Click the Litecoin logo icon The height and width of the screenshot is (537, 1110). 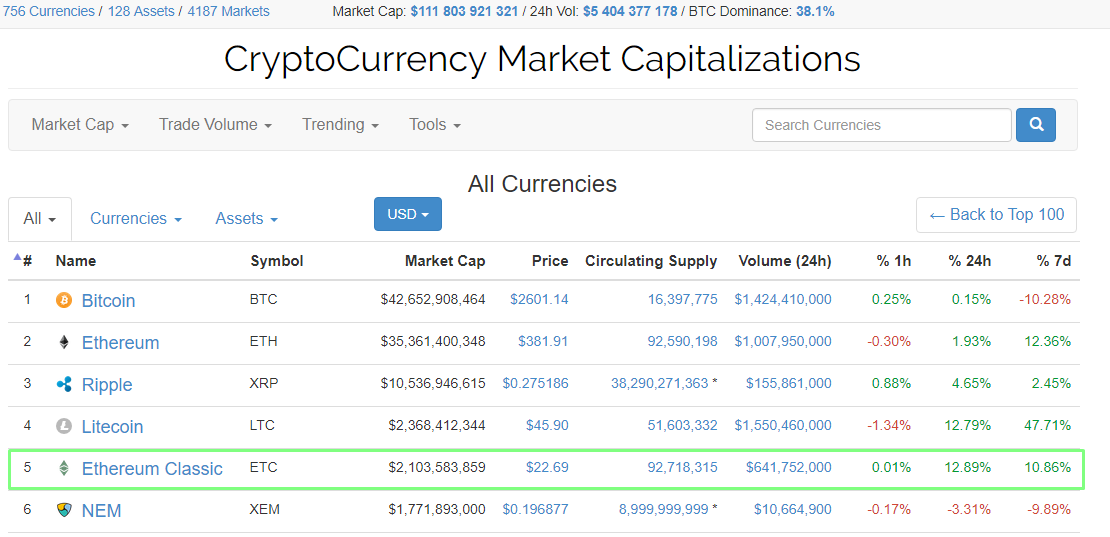64,426
